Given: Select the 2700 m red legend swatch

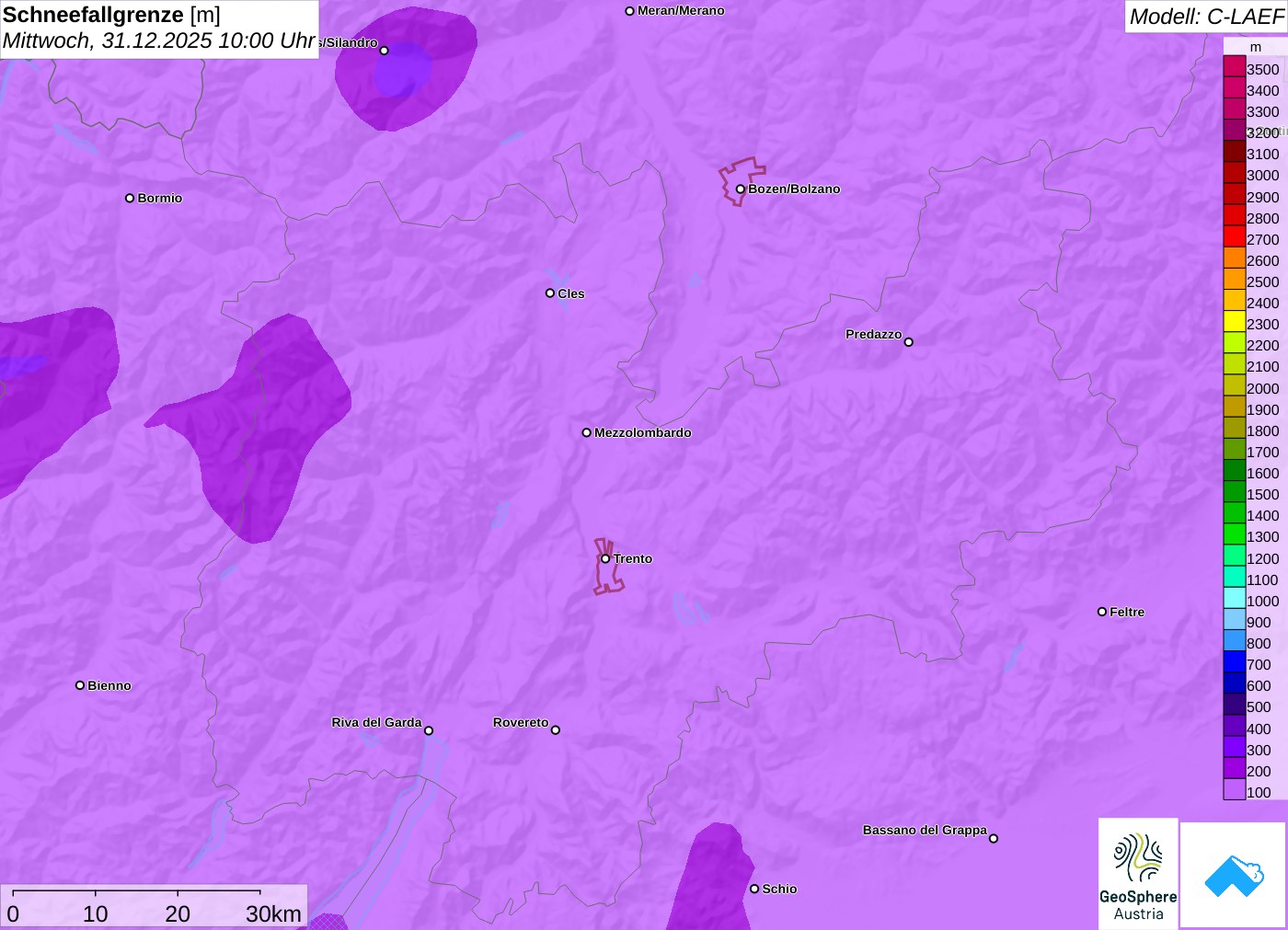Looking at the screenshot, I should (x=1235, y=236).
